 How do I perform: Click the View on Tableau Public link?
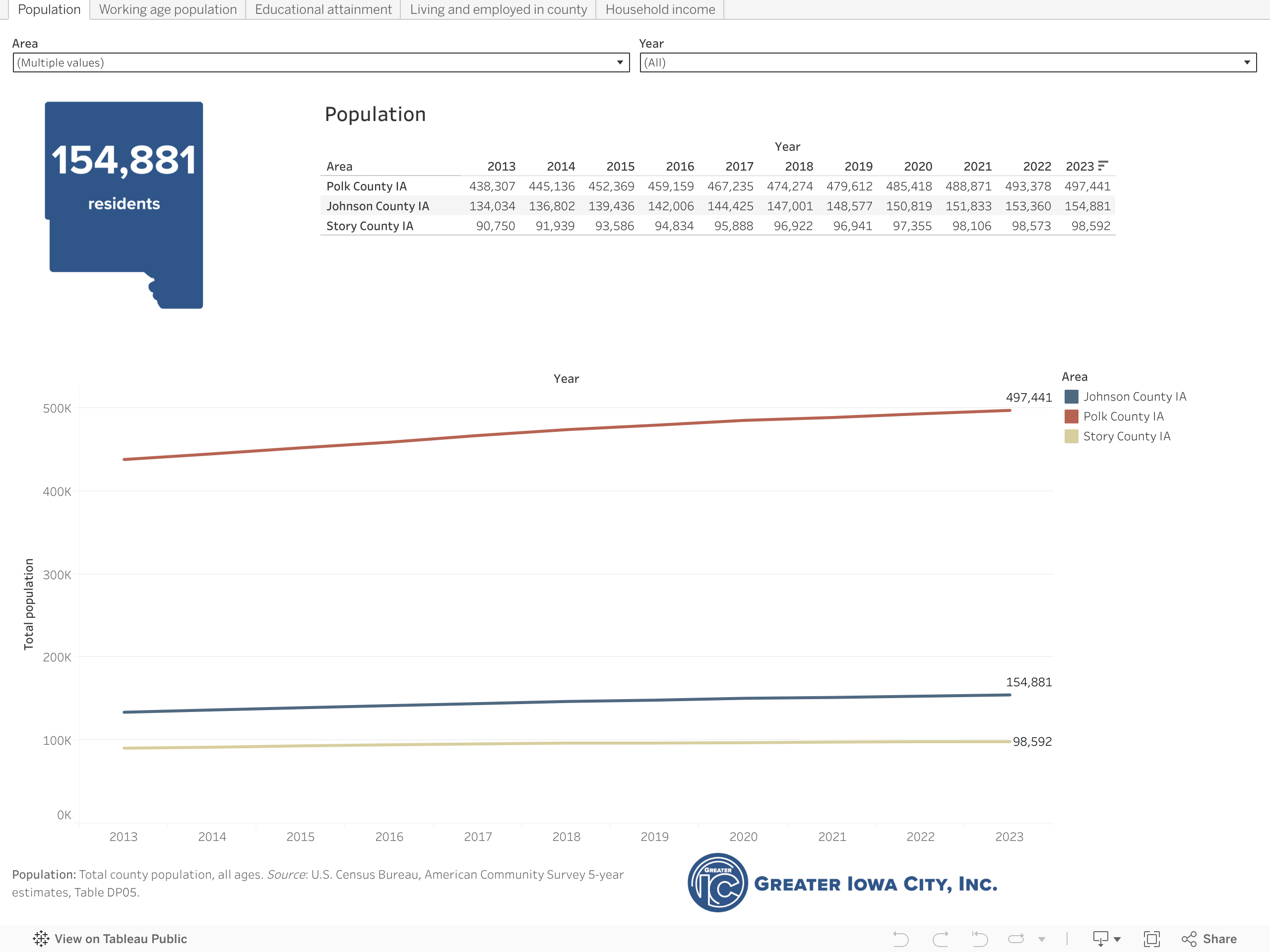click(121, 939)
